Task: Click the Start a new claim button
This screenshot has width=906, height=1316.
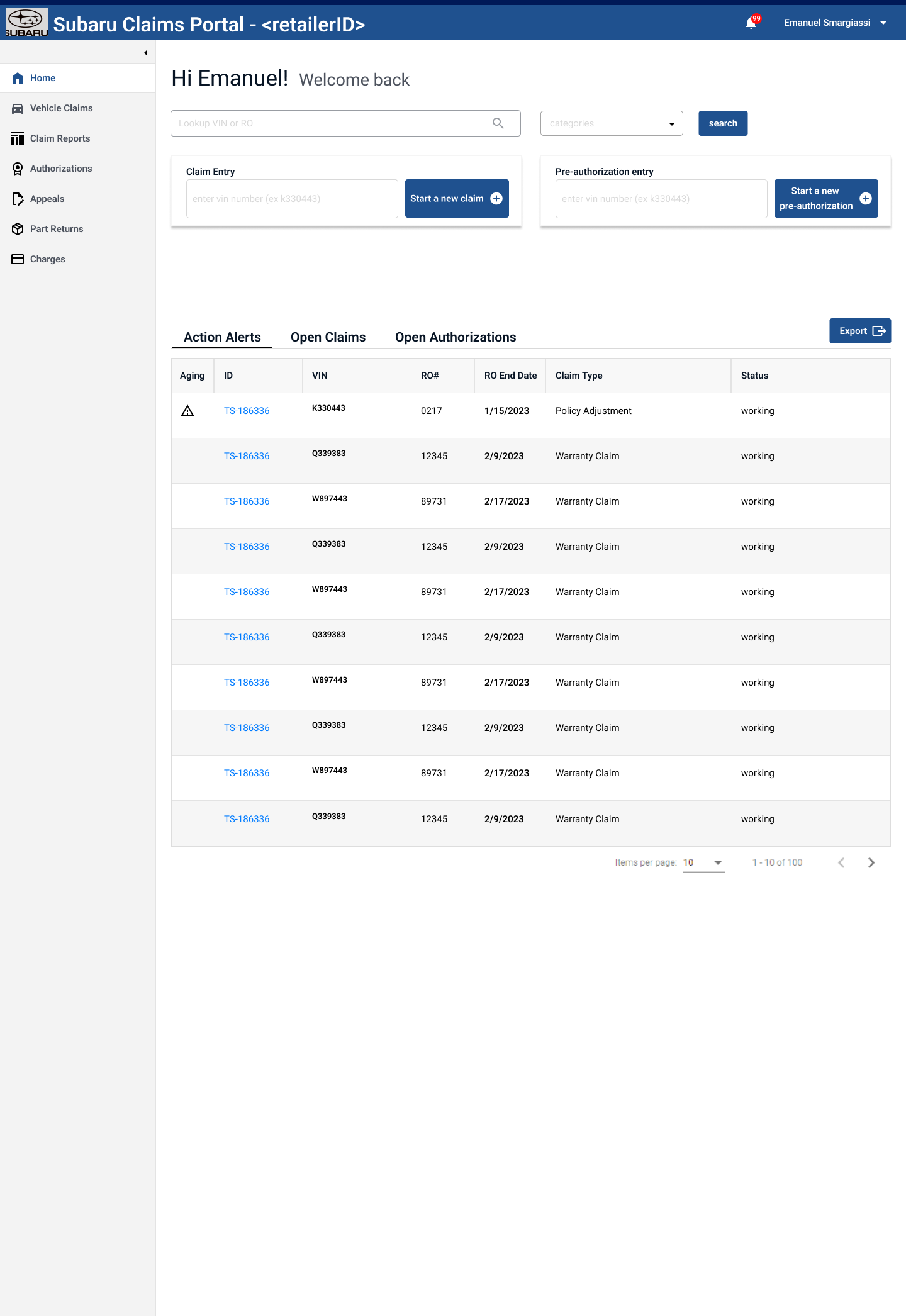Action: coord(456,199)
